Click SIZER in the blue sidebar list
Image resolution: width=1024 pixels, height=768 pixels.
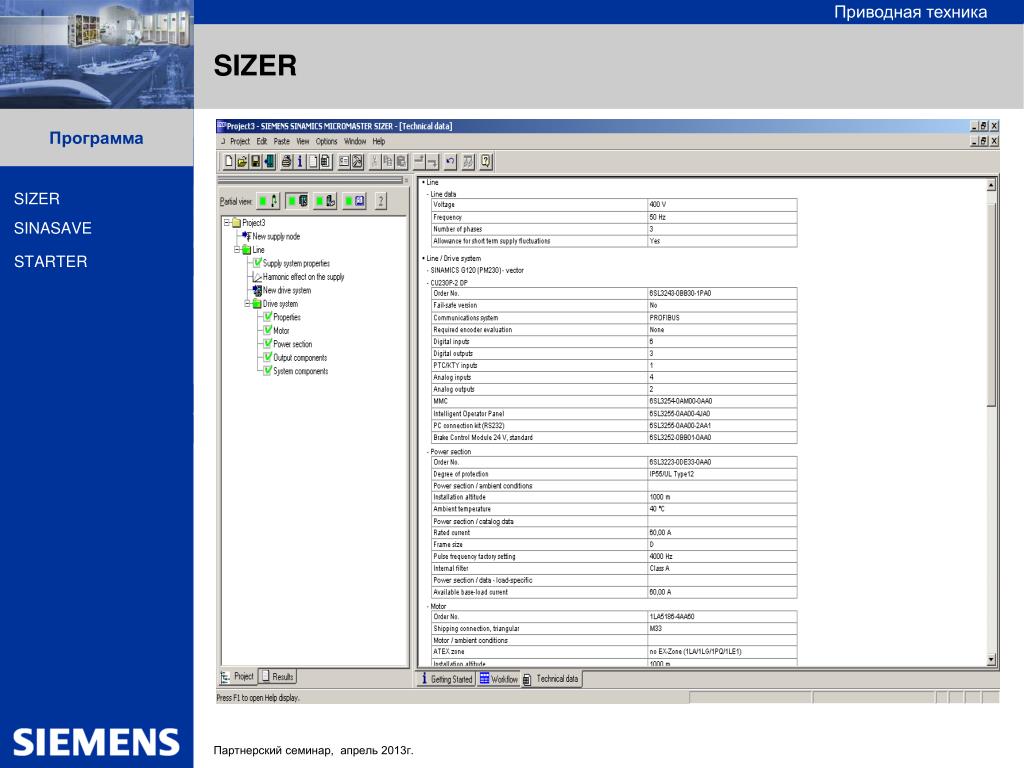click(x=37, y=199)
